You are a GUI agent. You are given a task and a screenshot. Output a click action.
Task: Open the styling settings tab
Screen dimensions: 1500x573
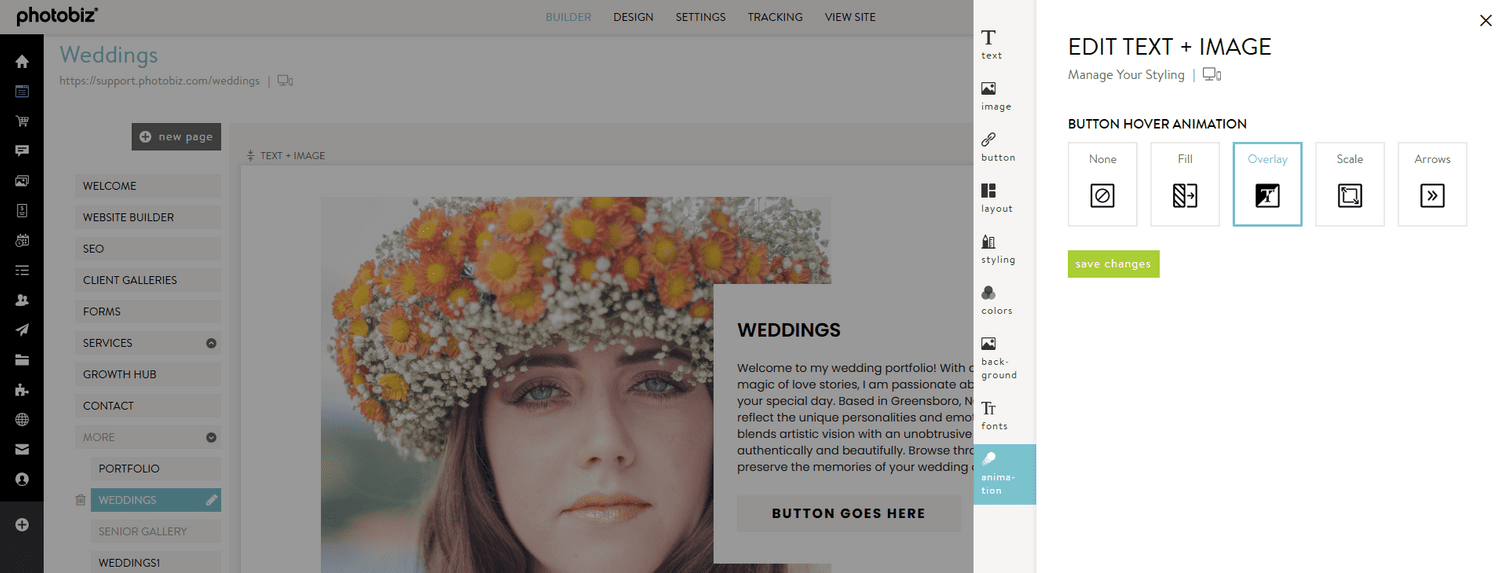pyautogui.click(x=1004, y=249)
